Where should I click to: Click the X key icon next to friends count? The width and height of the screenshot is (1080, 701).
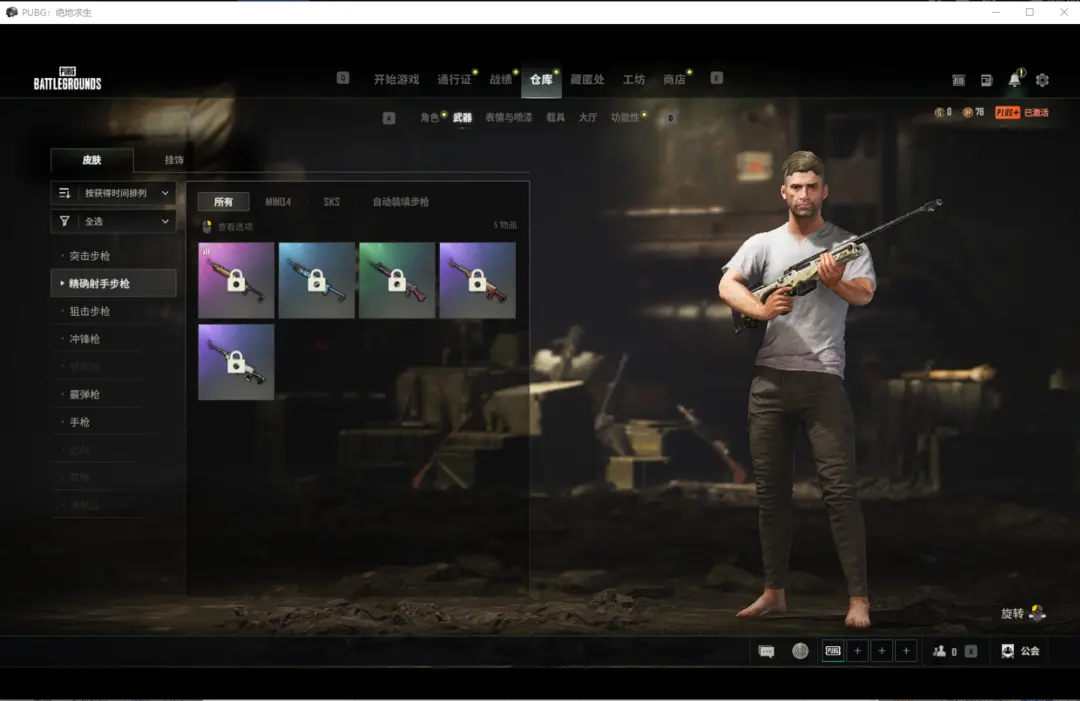970,651
